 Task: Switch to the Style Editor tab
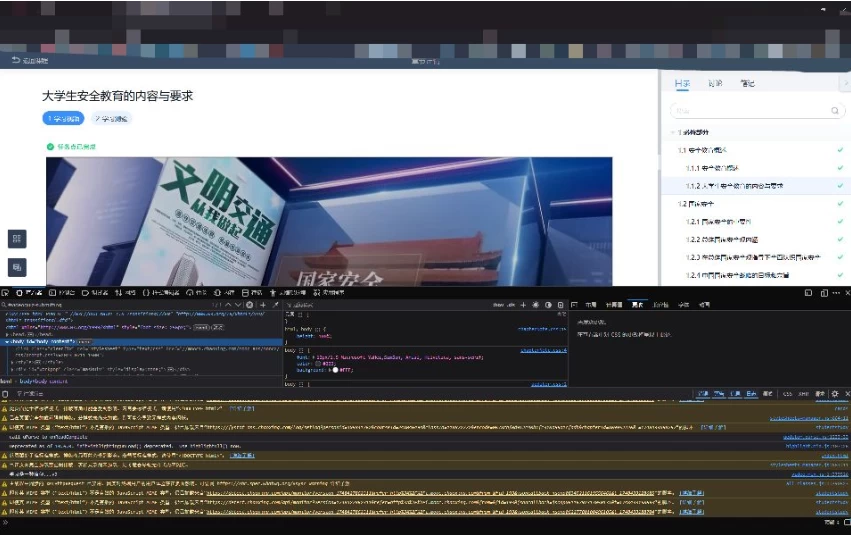tap(161, 292)
